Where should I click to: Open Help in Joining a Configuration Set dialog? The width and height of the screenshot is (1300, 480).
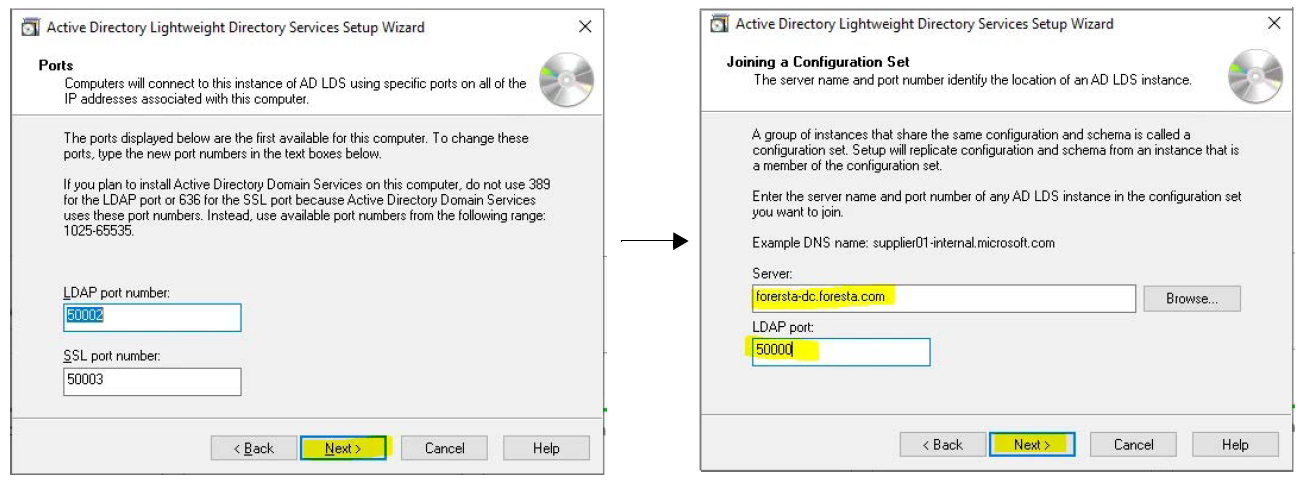coord(1235,444)
